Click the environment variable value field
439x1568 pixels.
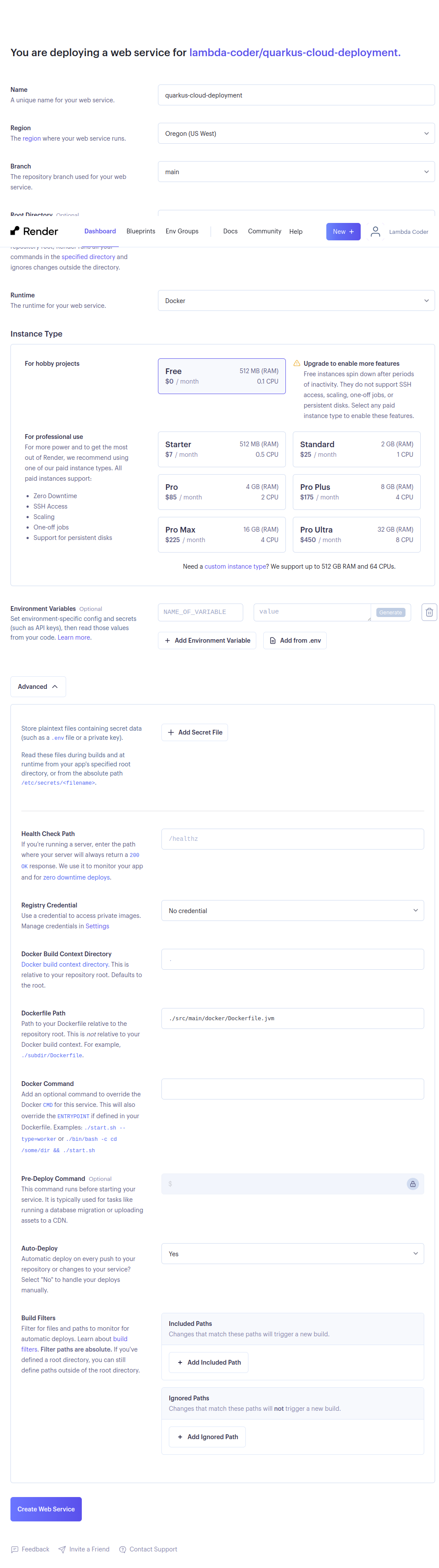pos(312,612)
